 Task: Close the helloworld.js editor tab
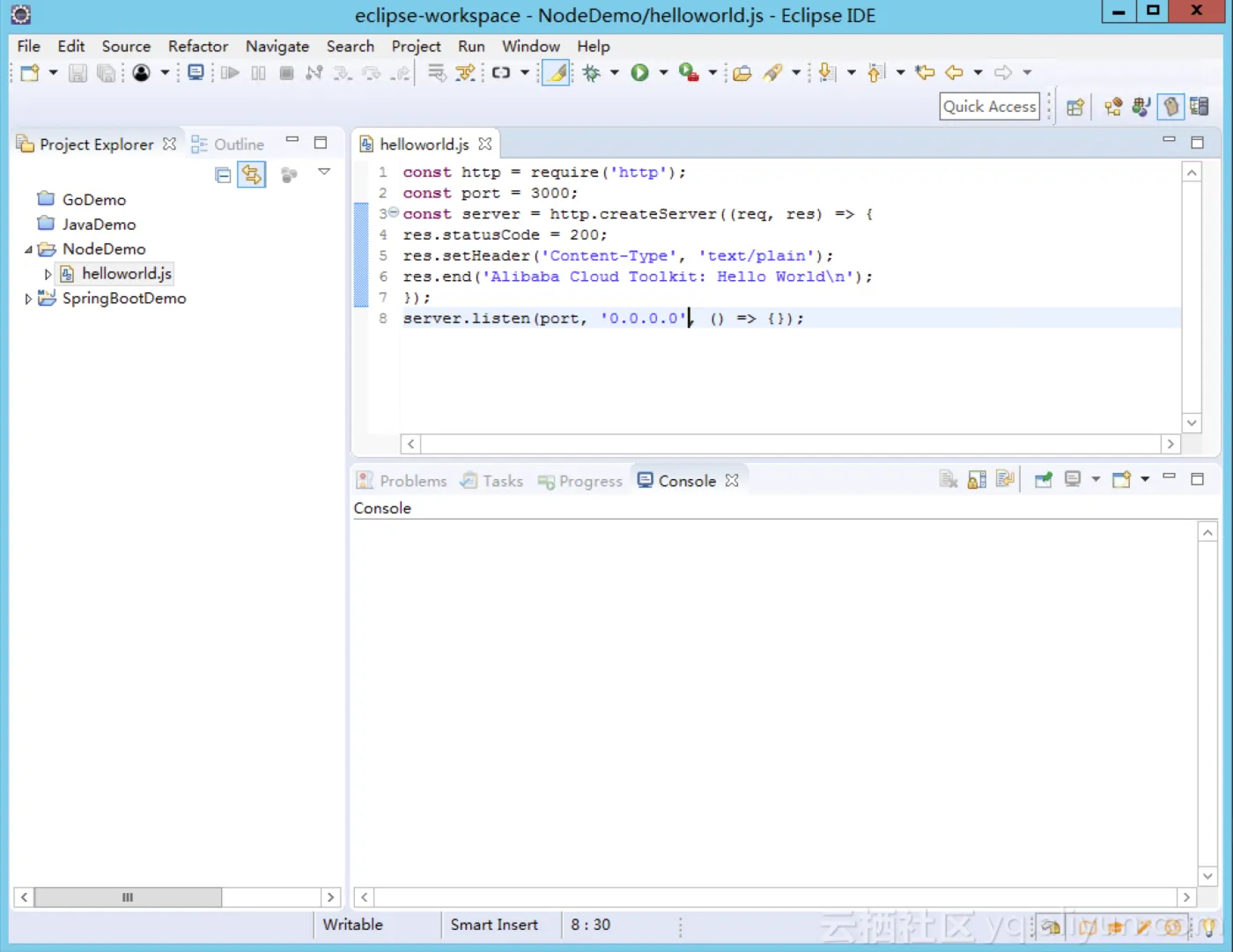tap(485, 144)
